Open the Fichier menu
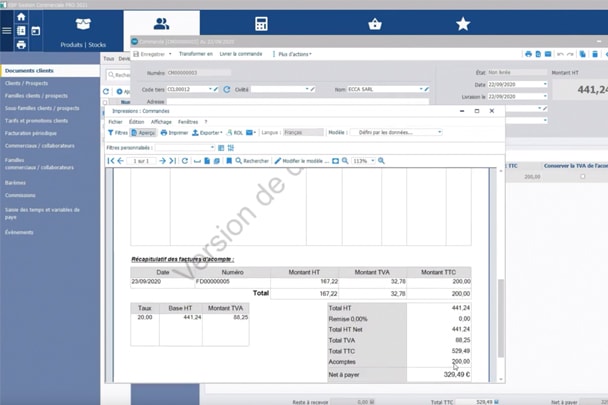608x405 pixels. tap(115, 121)
